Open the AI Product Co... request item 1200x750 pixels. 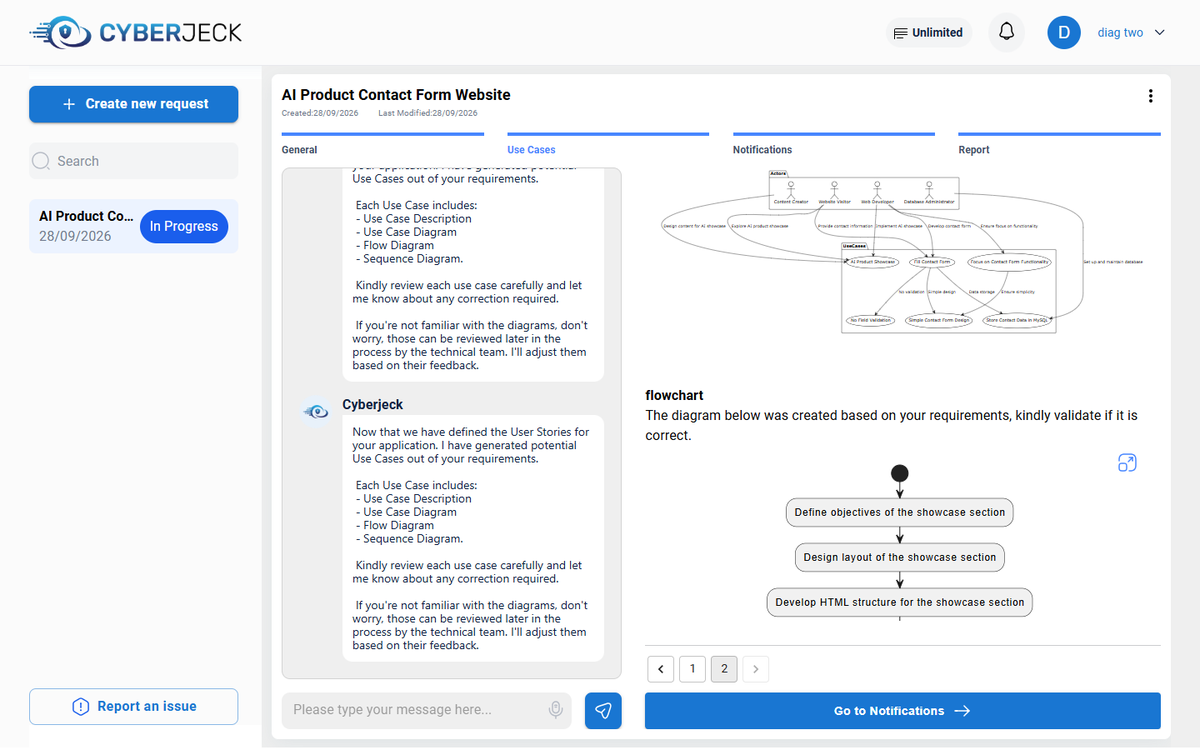coord(133,226)
